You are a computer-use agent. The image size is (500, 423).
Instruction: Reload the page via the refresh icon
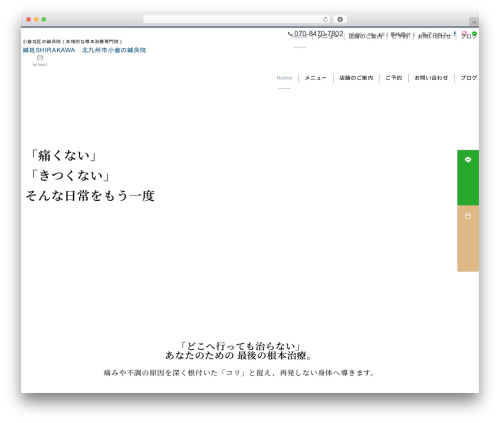(x=325, y=20)
